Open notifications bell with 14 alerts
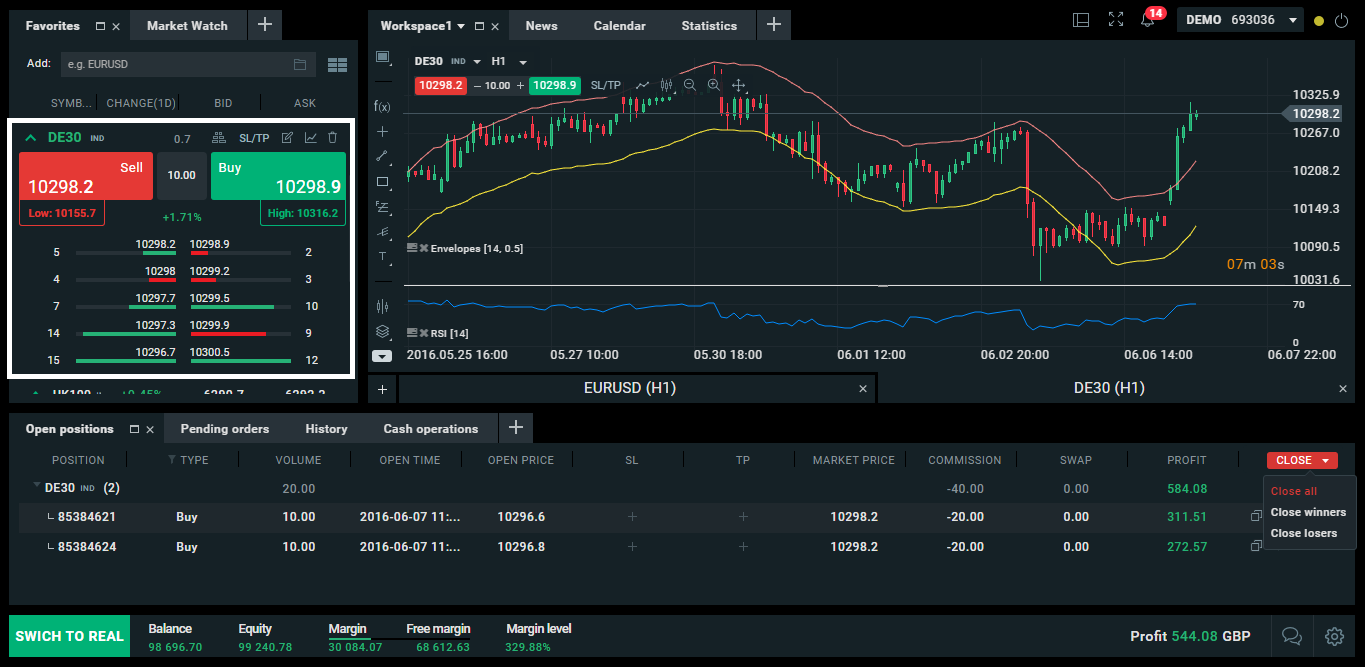The height and width of the screenshot is (667, 1365). point(1148,20)
